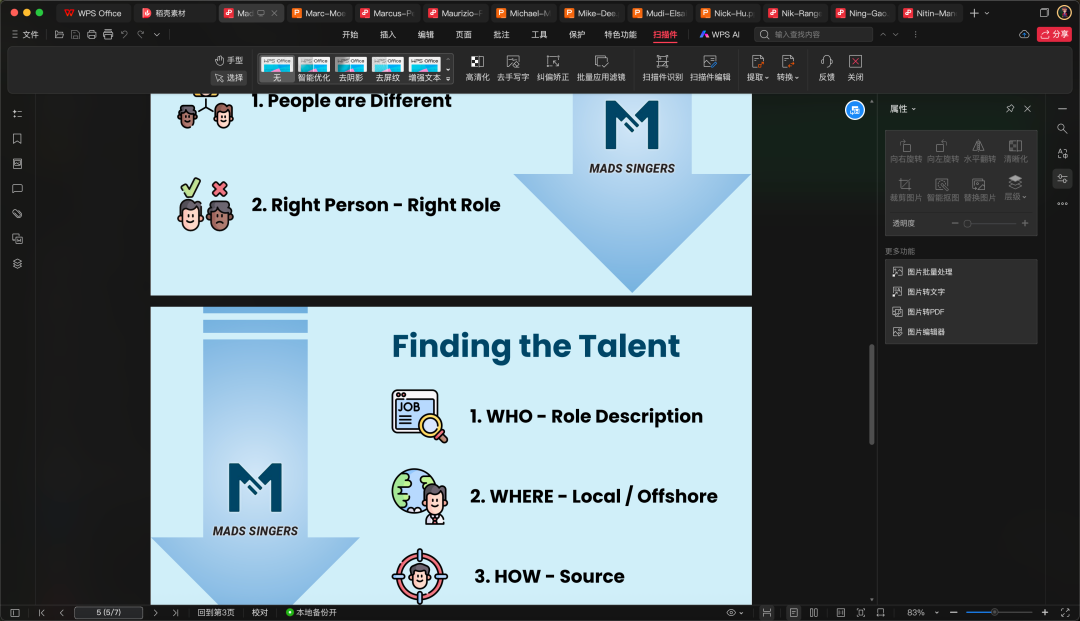
Task: Select the 去屏纹 filter preset
Action: pos(388,70)
